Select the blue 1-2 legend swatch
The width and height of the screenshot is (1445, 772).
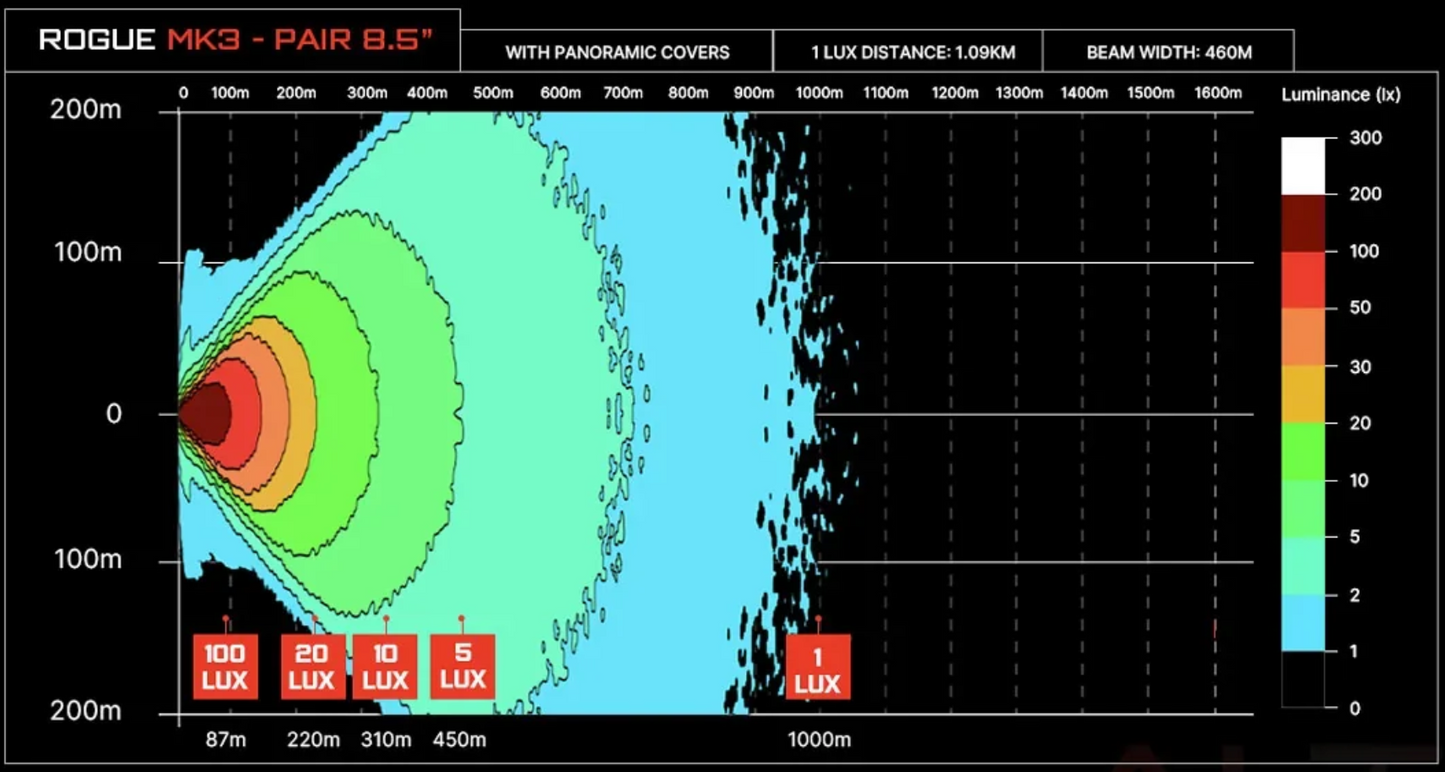(1303, 623)
